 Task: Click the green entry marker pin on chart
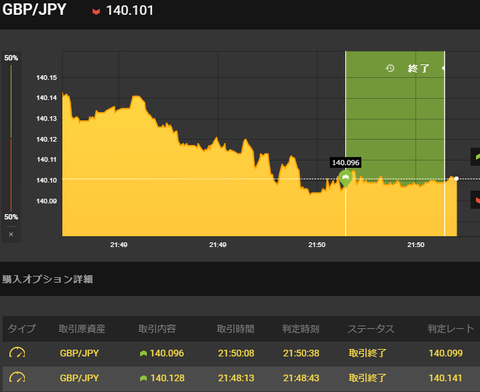click(x=346, y=178)
